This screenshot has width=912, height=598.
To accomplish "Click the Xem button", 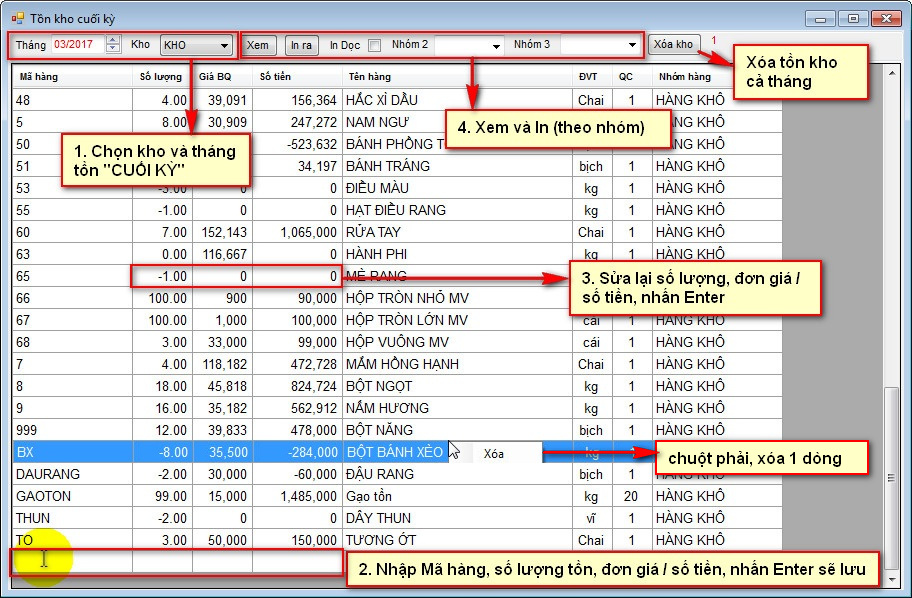I will tap(258, 45).
